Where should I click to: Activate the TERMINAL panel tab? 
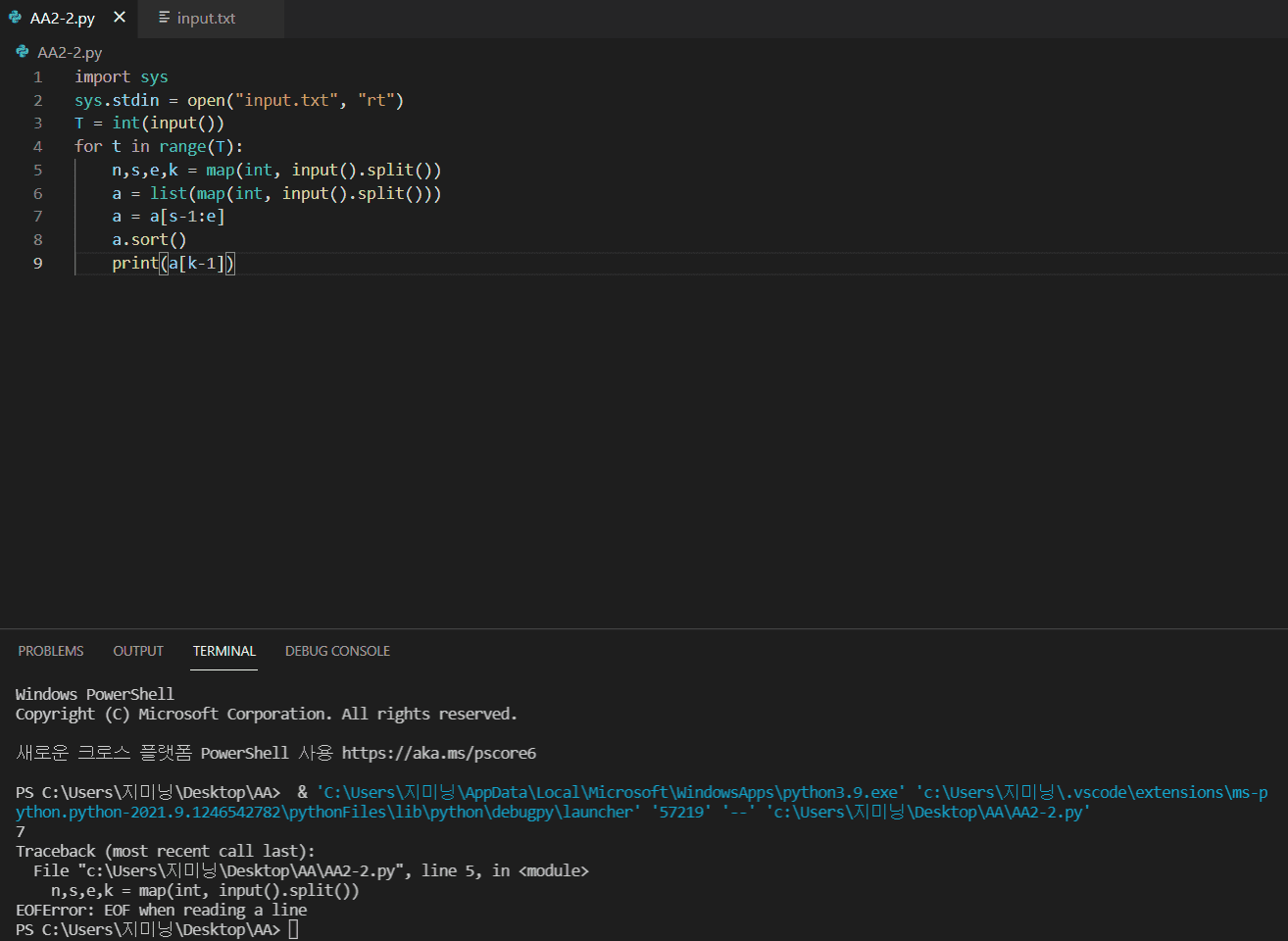223,651
